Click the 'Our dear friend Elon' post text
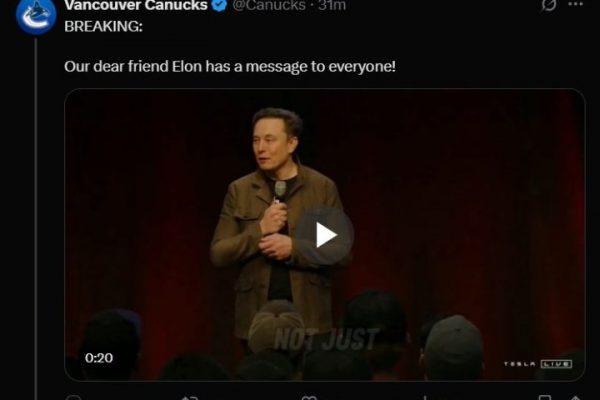600x400 pixels. tap(230, 67)
